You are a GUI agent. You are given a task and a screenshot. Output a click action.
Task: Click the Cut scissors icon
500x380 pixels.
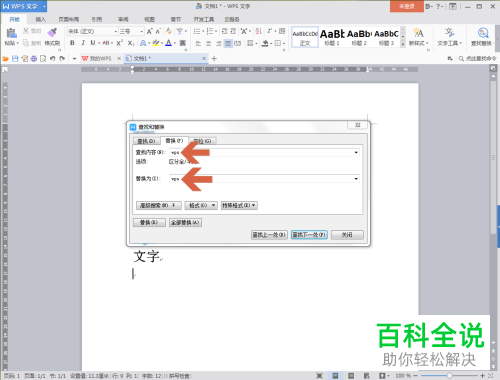tap(26, 31)
